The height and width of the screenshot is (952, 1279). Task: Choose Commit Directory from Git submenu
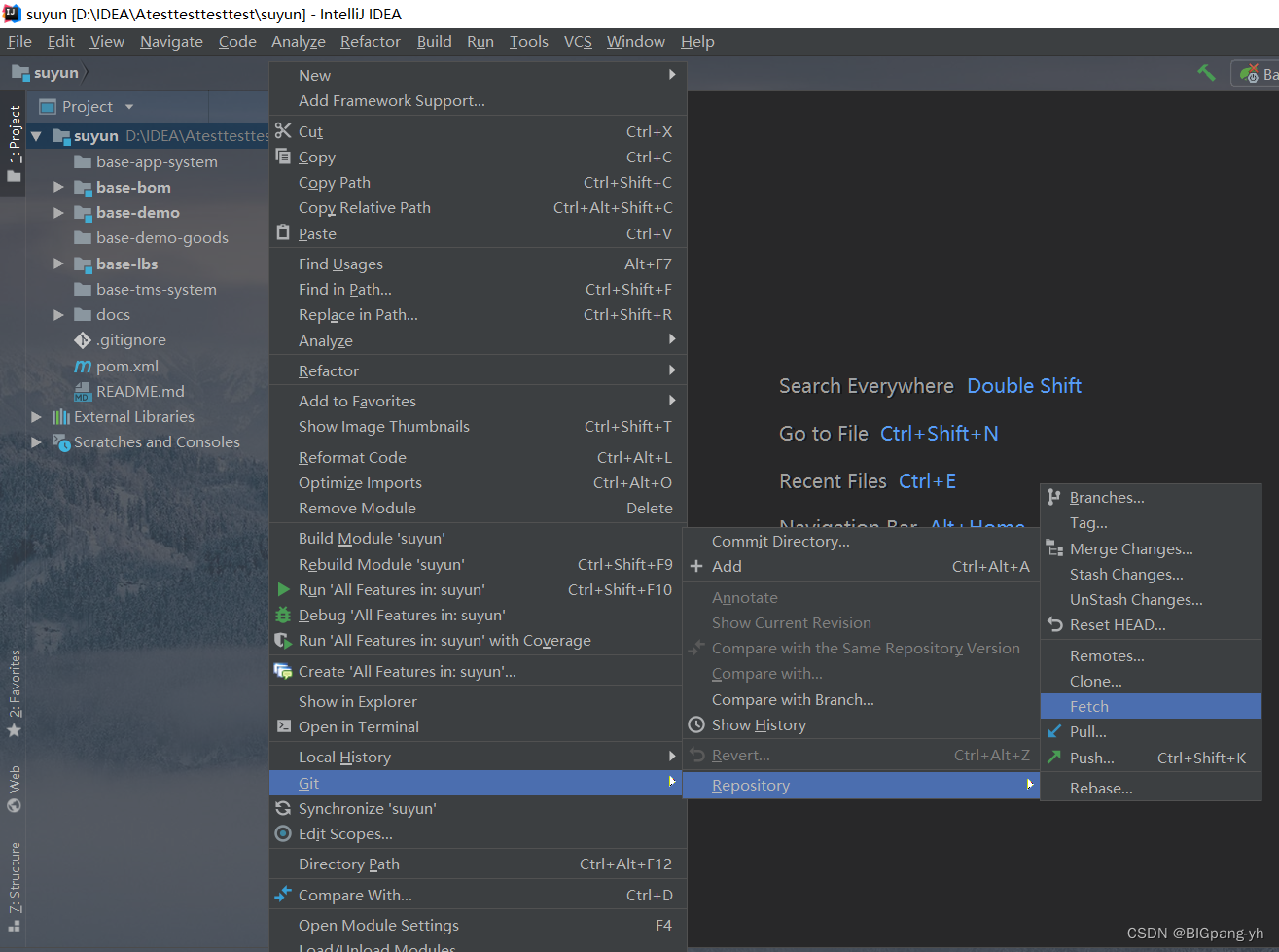(862, 541)
